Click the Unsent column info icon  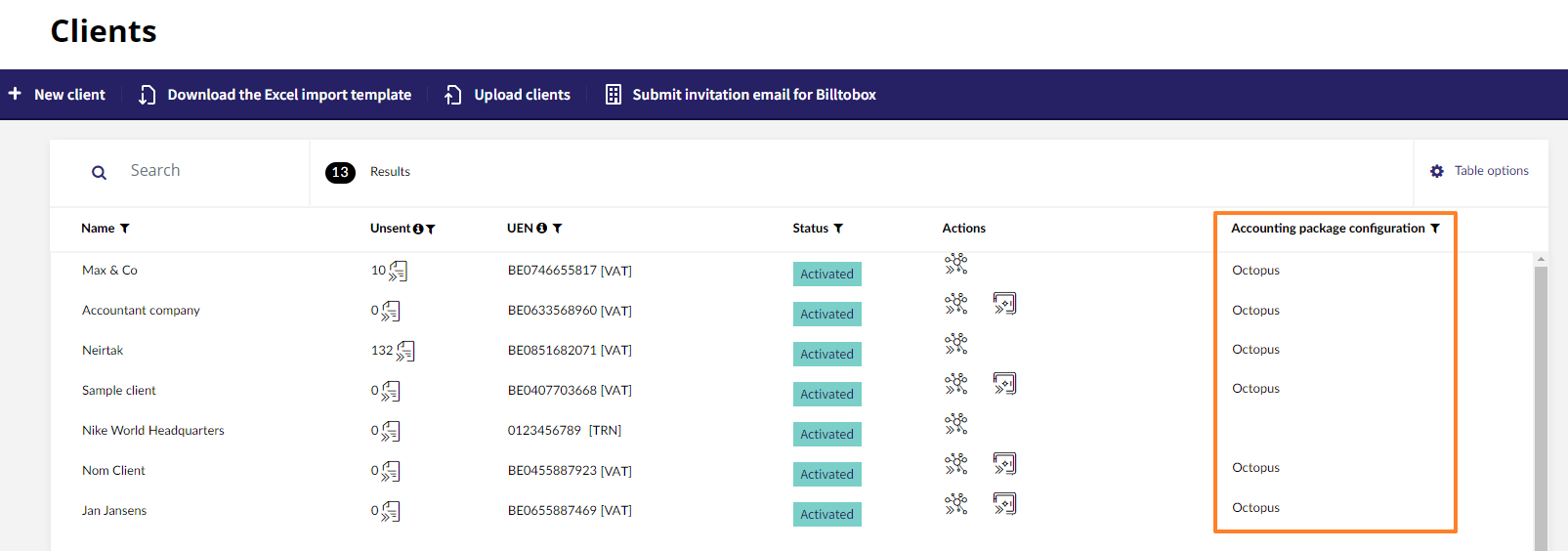coord(418,229)
